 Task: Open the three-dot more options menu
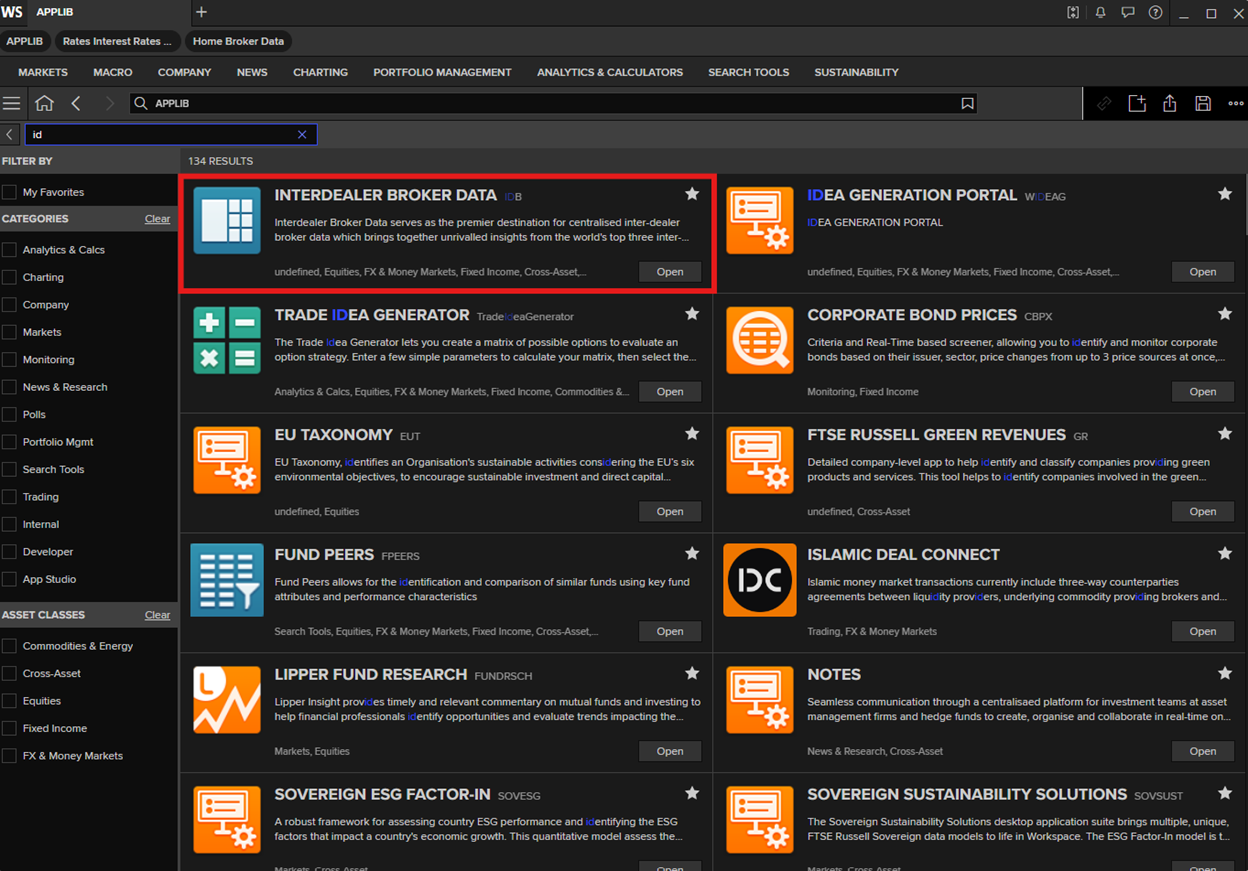click(x=1236, y=103)
